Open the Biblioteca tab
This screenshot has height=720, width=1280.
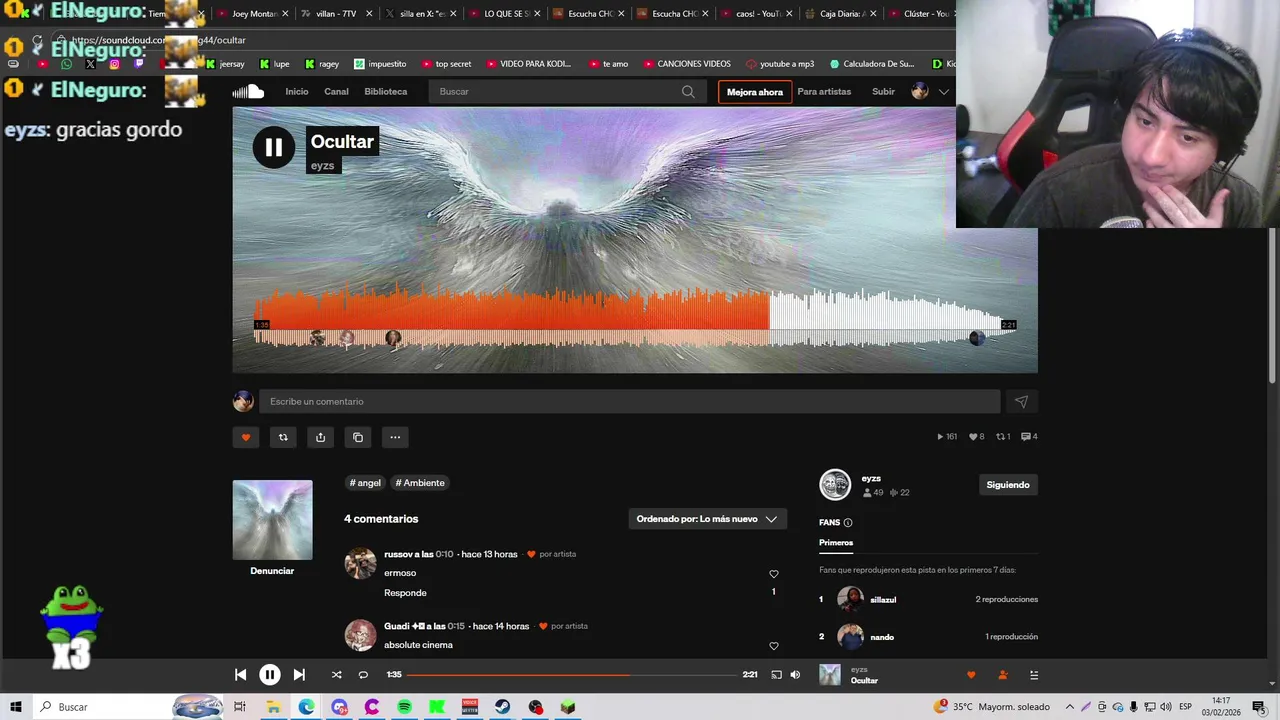(x=386, y=92)
